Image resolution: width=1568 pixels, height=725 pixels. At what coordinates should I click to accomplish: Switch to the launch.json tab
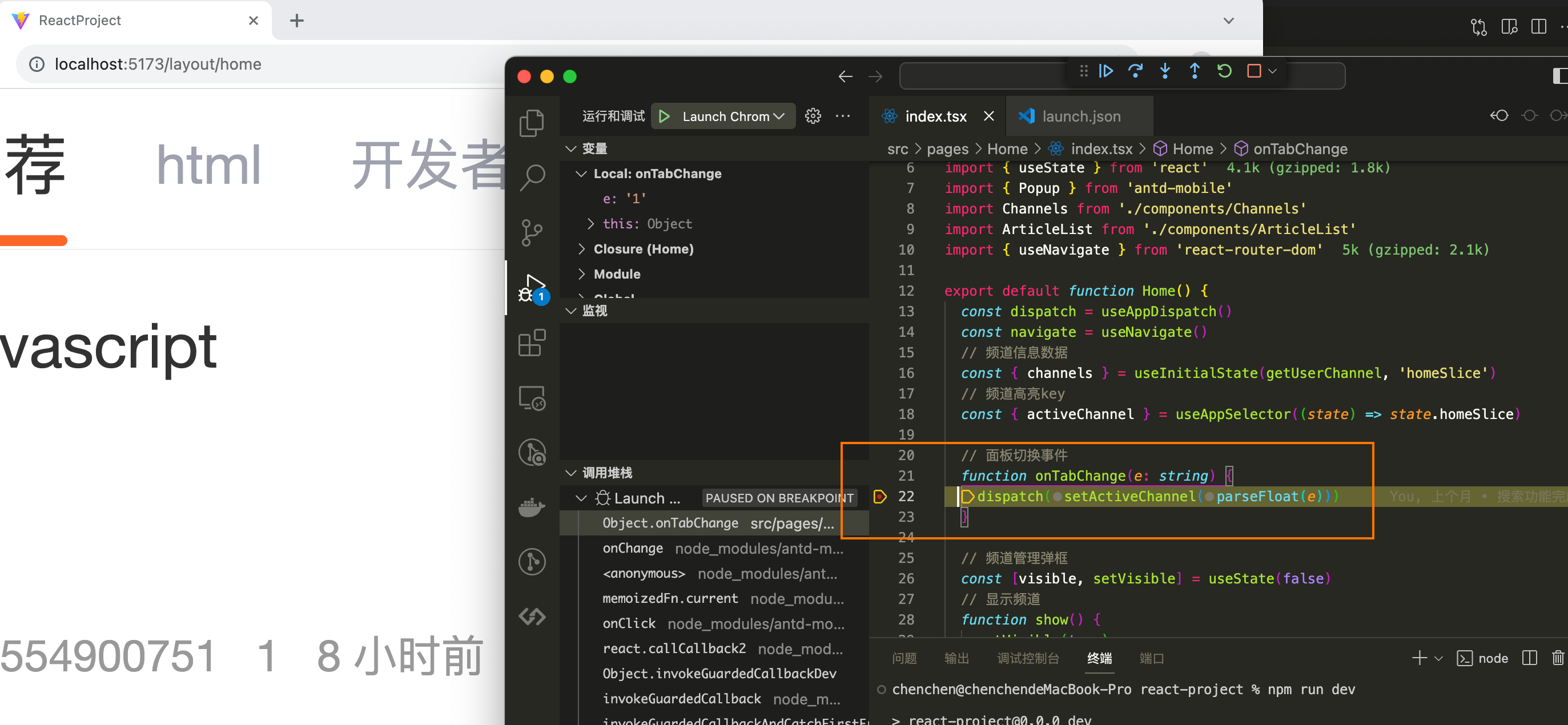[x=1079, y=116]
